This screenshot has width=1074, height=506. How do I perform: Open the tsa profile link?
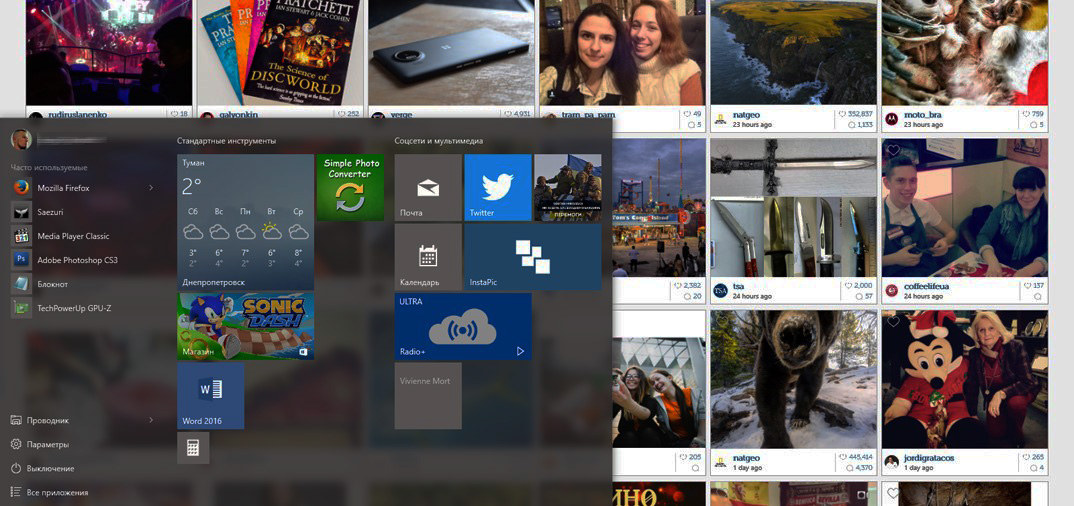click(x=738, y=286)
